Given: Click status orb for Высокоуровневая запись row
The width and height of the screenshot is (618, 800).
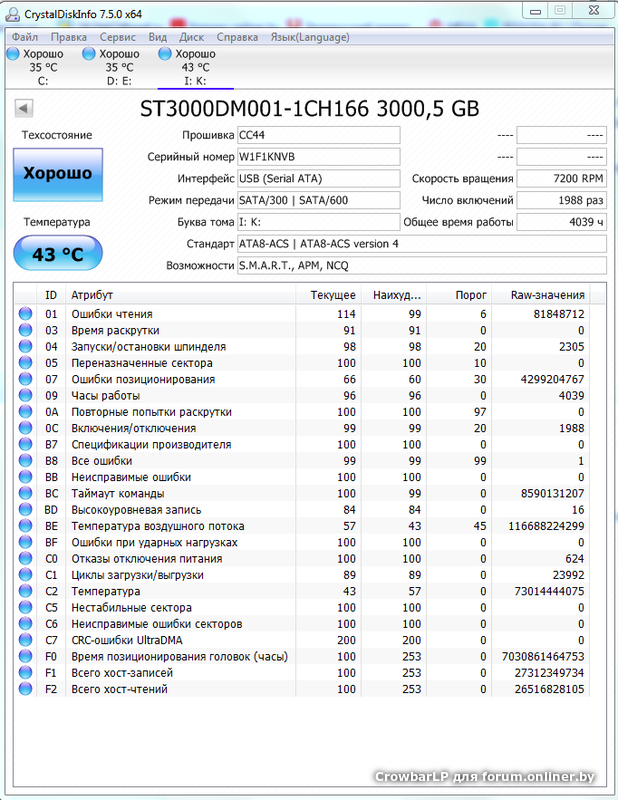Looking at the screenshot, I should [x=26, y=510].
